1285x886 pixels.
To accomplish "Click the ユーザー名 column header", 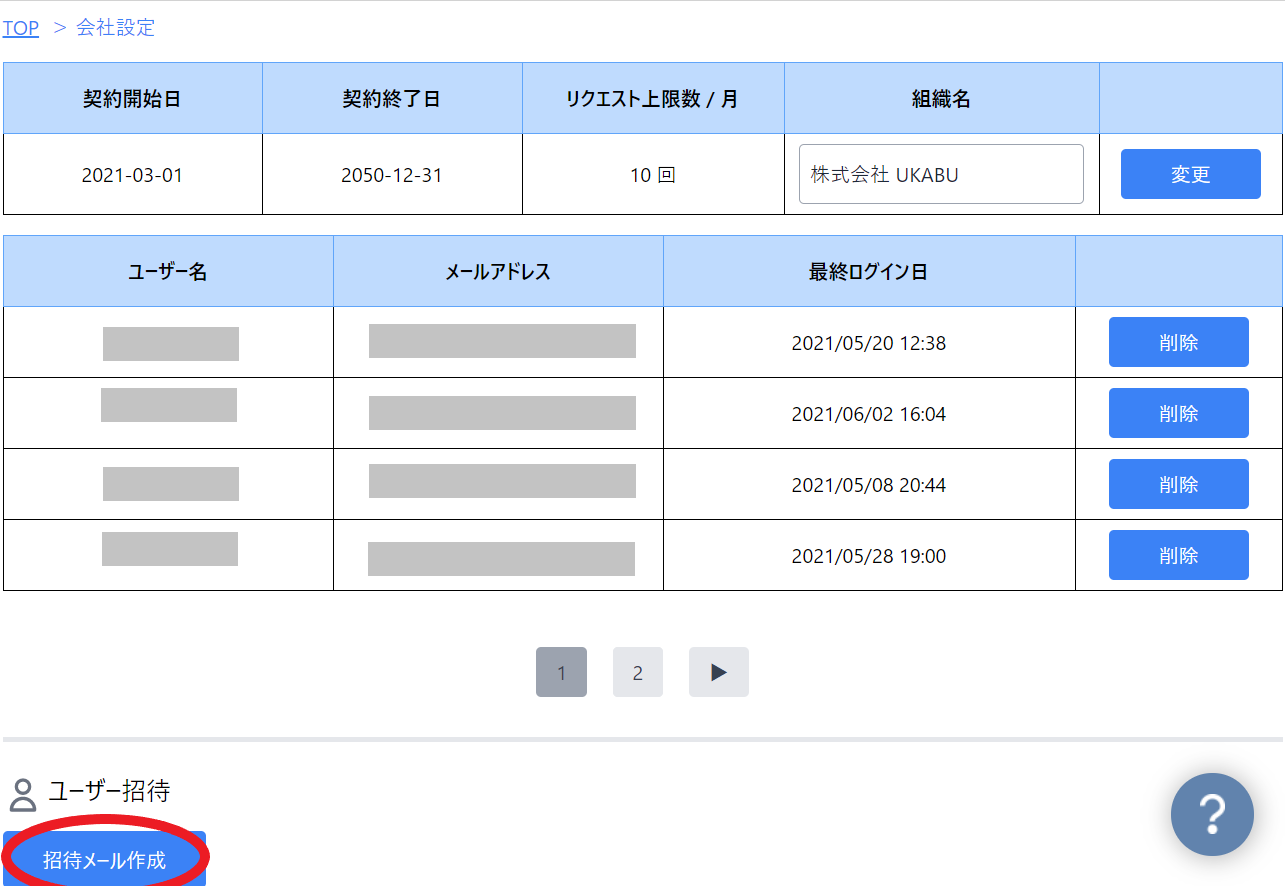I will tap(168, 270).
